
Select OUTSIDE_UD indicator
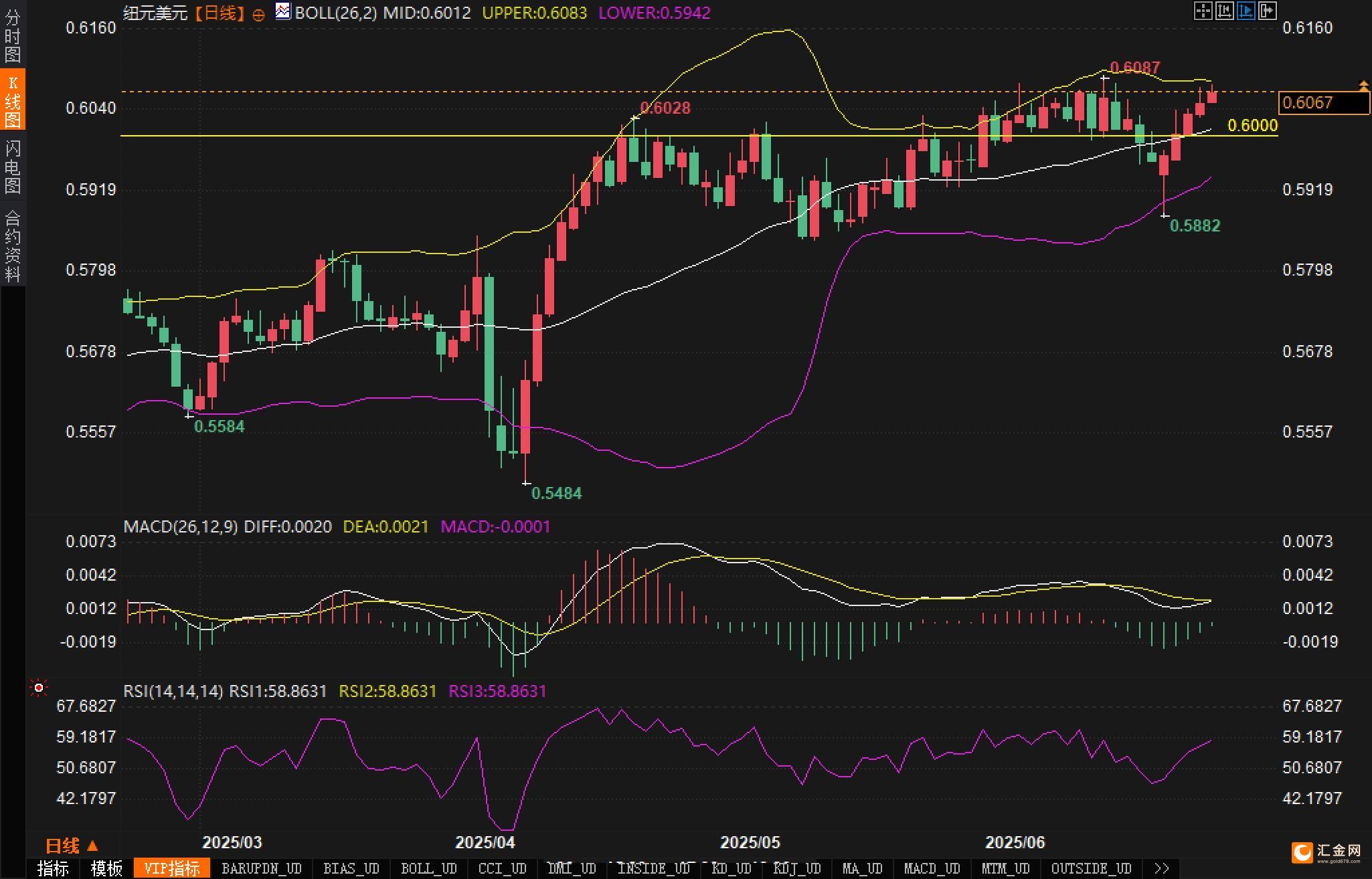click(x=1091, y=868)
